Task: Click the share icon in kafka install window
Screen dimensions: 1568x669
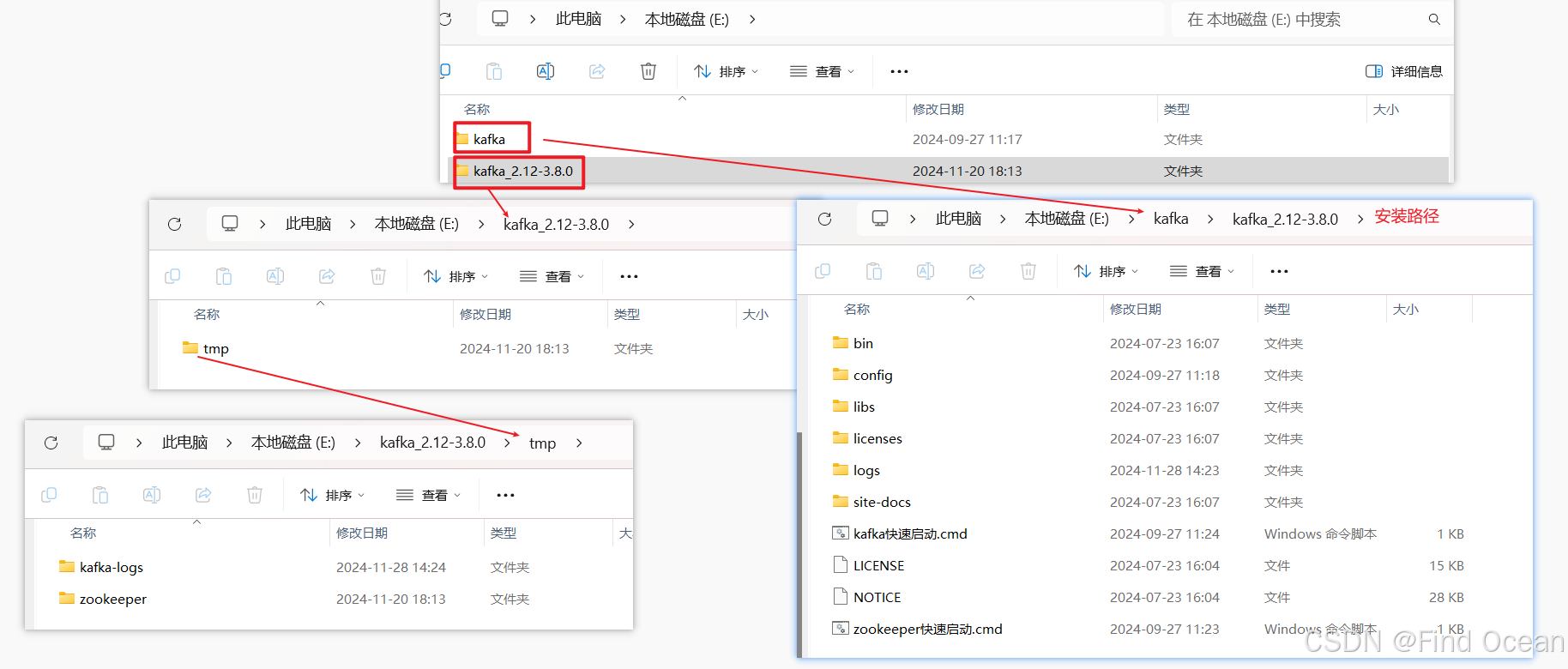Action: [977, 271]
